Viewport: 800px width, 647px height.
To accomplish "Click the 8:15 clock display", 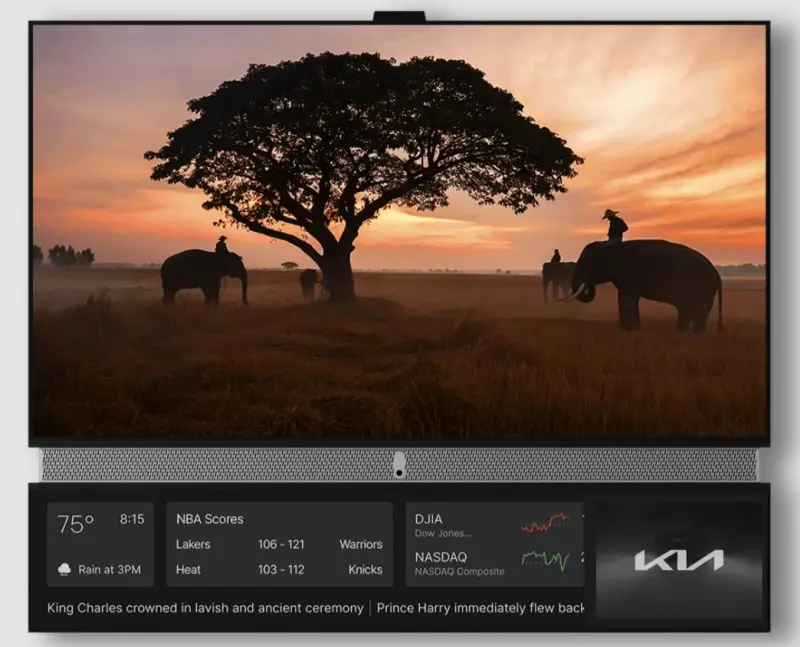I will tap(132, 519).
